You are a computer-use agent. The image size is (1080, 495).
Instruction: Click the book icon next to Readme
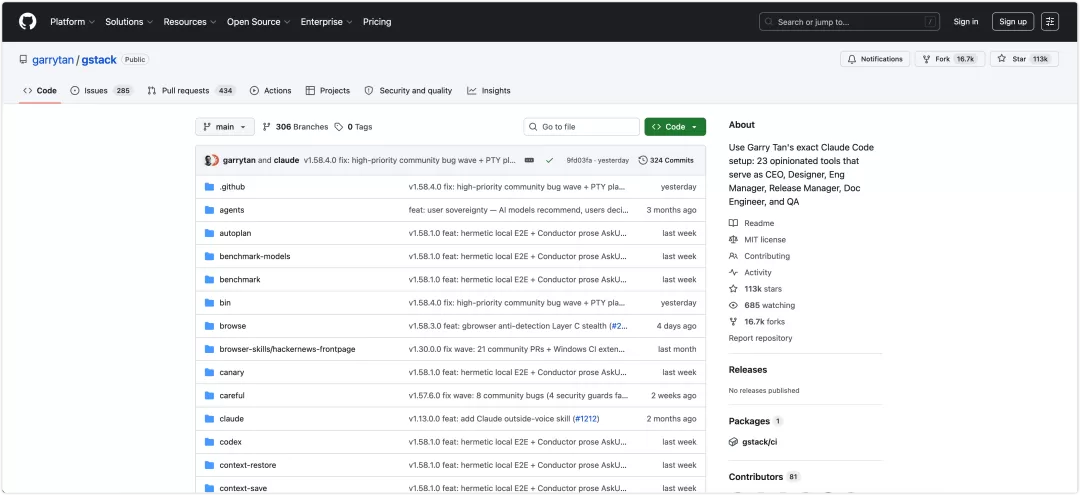click(734, 223)
